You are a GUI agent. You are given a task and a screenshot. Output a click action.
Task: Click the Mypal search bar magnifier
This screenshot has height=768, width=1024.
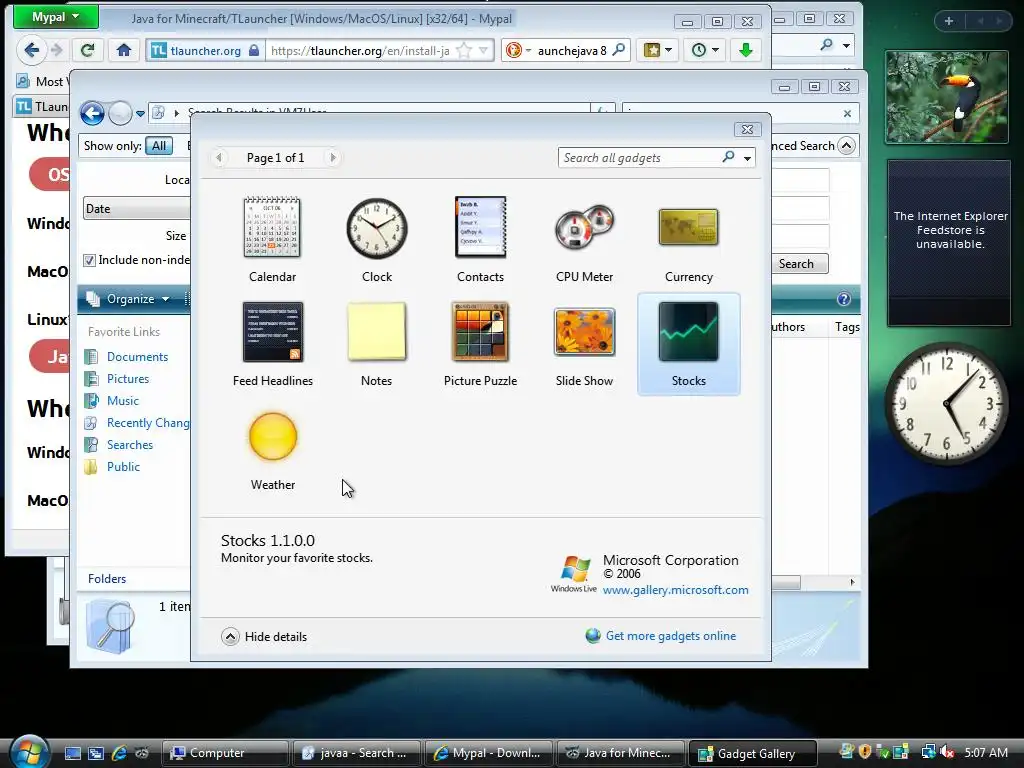tap(618, 50)
